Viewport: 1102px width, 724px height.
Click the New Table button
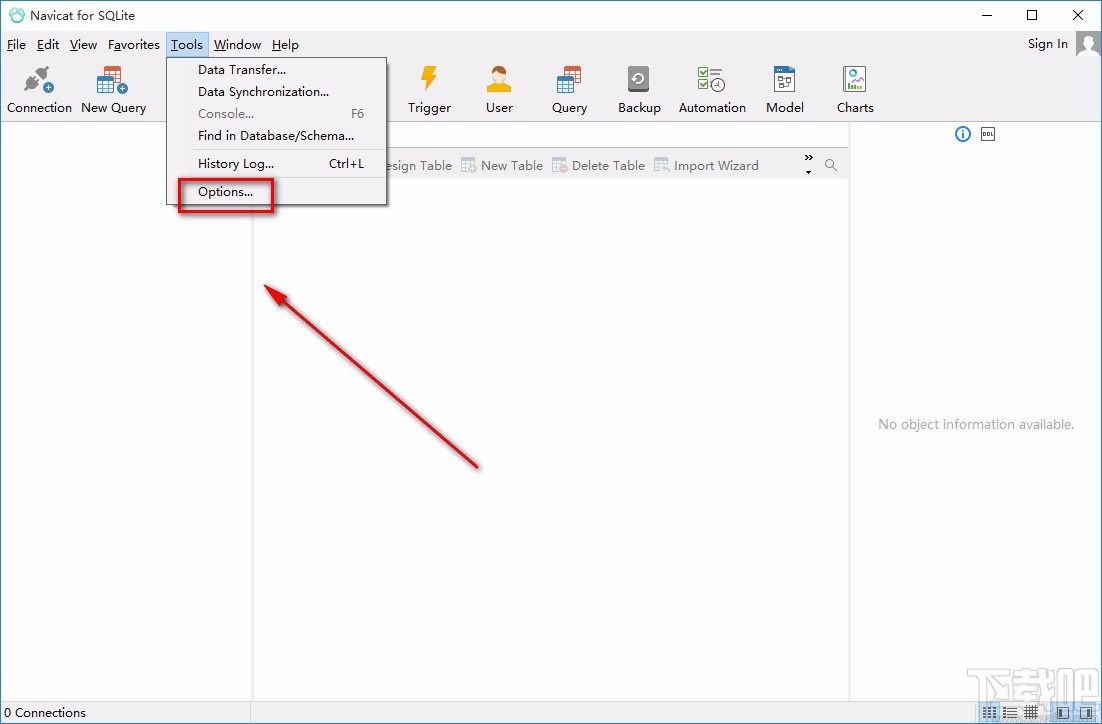(x=502, y=165)
